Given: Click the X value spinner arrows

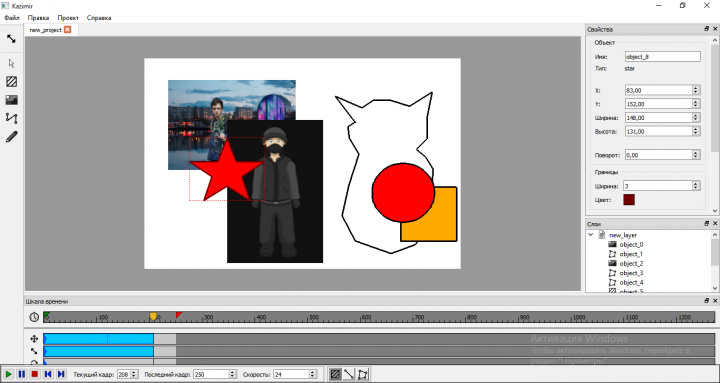Looking at the screenshot, I should [696, 90].
